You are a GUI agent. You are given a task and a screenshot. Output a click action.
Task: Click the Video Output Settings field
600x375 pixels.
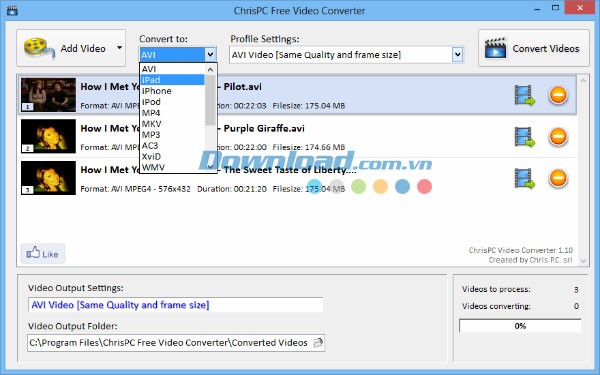click(176, 305)
